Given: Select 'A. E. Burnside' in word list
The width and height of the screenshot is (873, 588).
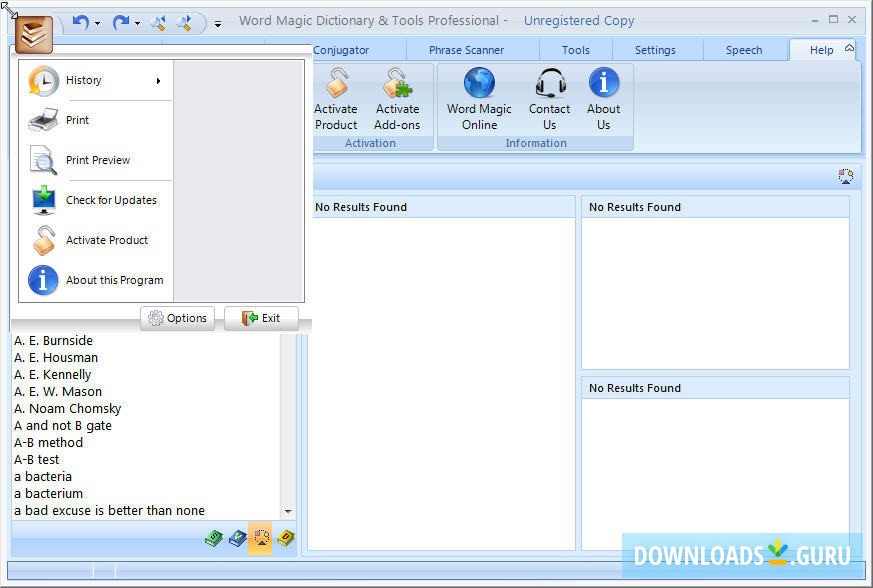Looking at the screenshot, I should [53, 341].
